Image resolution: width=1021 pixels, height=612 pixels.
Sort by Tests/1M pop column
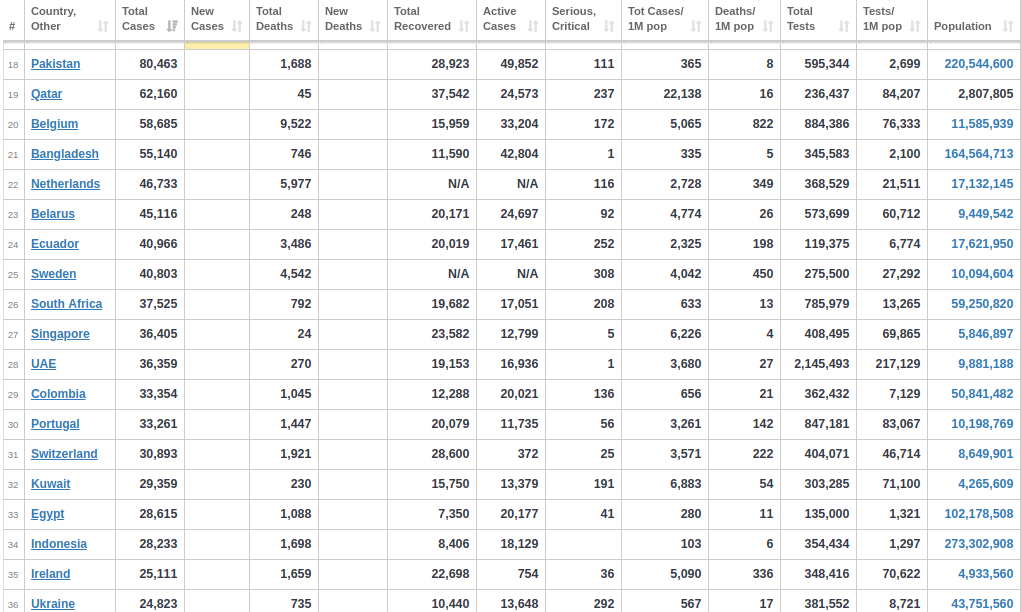892,20
